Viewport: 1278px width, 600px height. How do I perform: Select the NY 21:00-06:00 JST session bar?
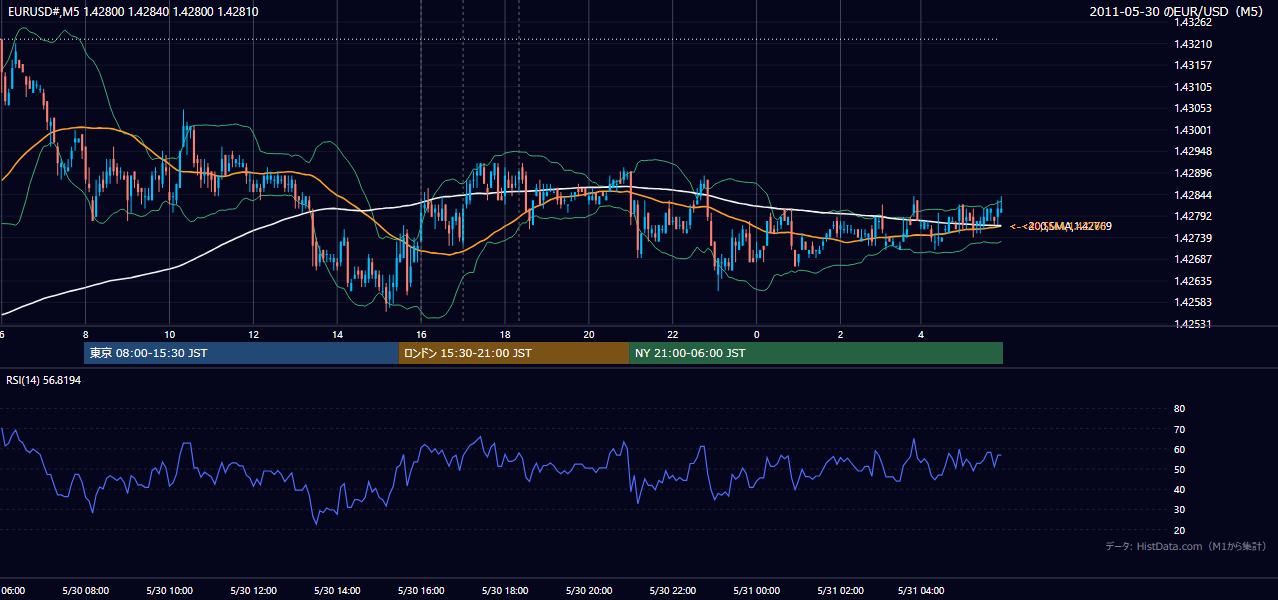pyautogui.click(x=816, y=353)
